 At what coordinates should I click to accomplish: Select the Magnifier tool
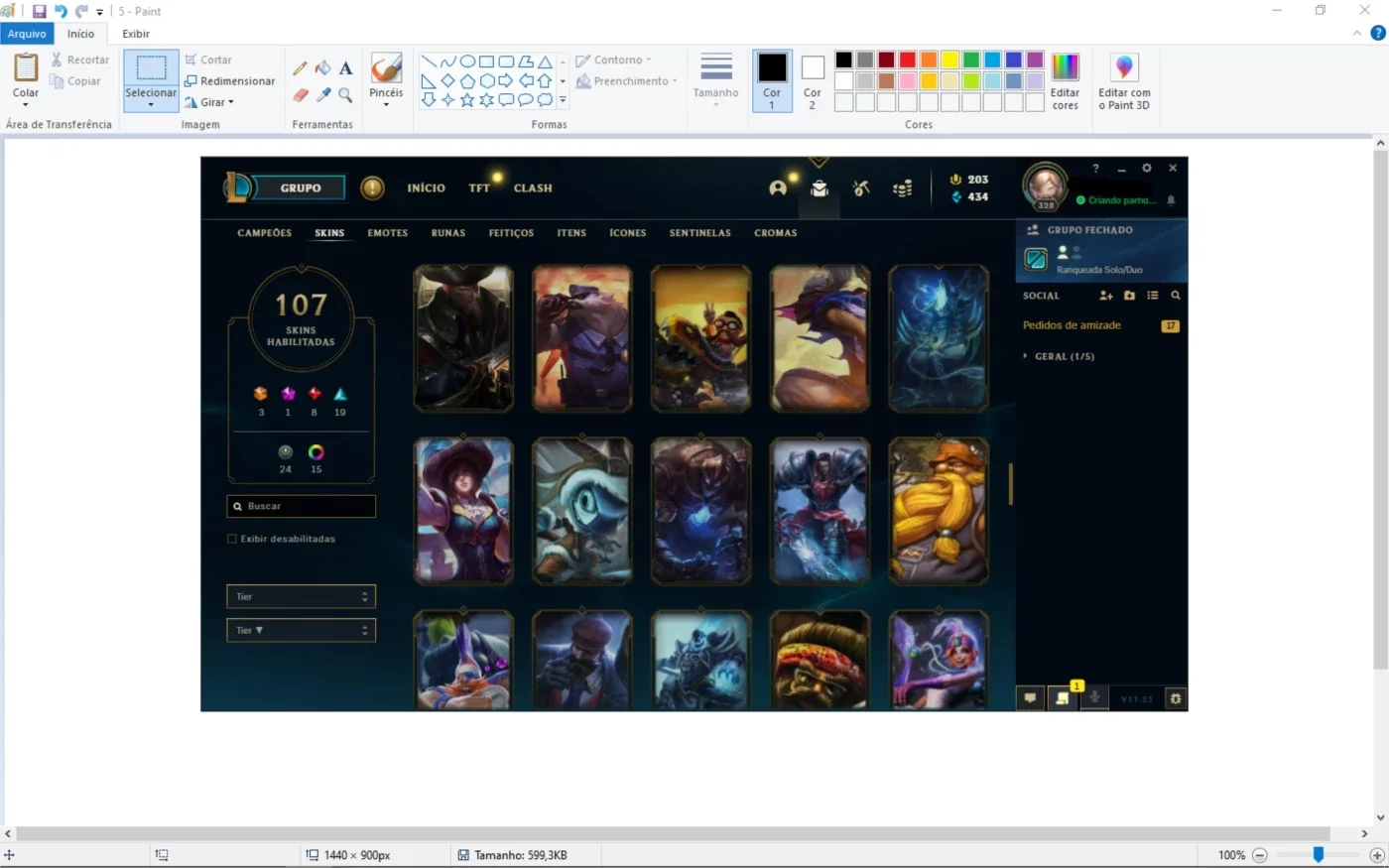coord(345,95)
